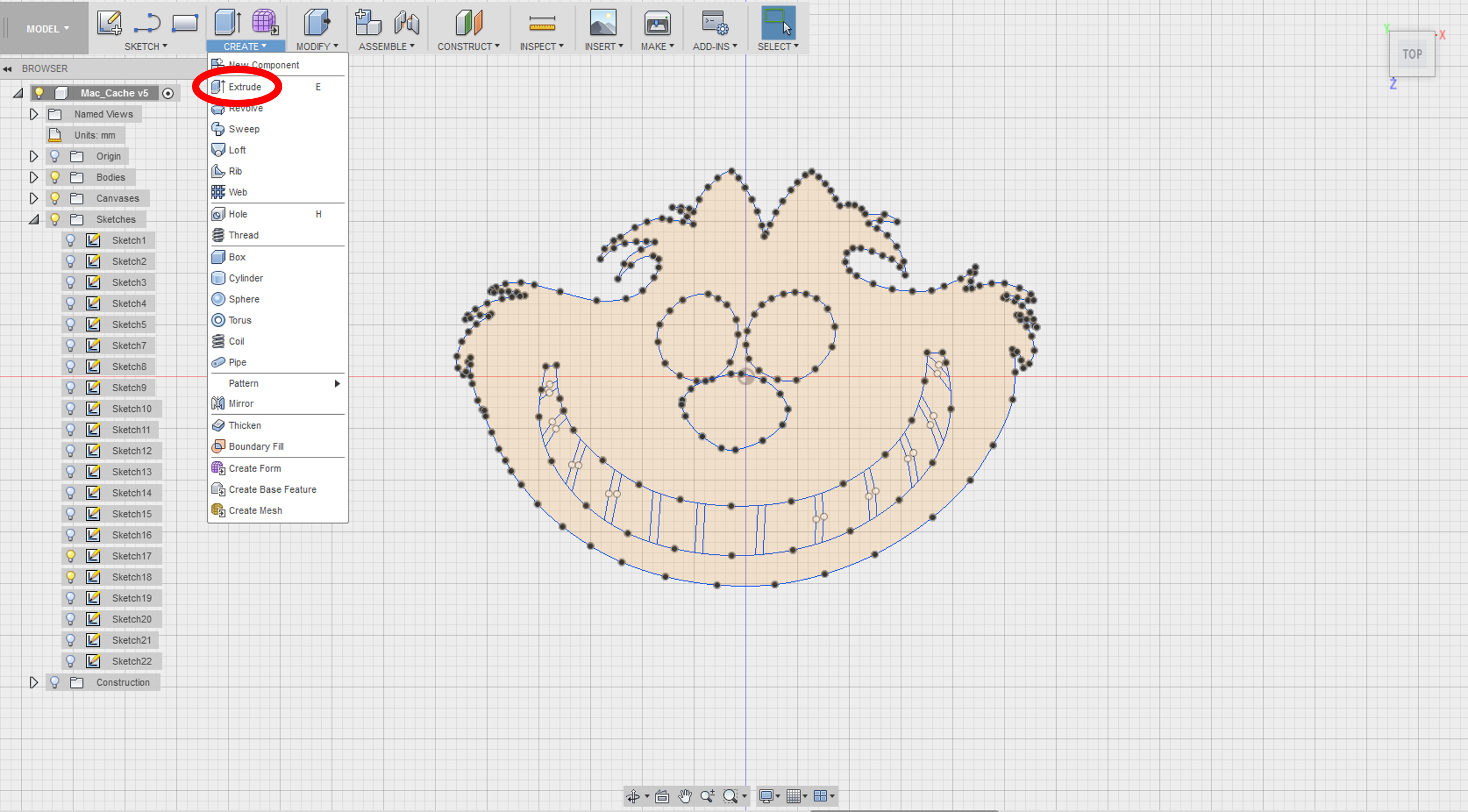Open the MODIFY menu label
The height and width of the screenshot is (812, 1468).
point(317,47)
